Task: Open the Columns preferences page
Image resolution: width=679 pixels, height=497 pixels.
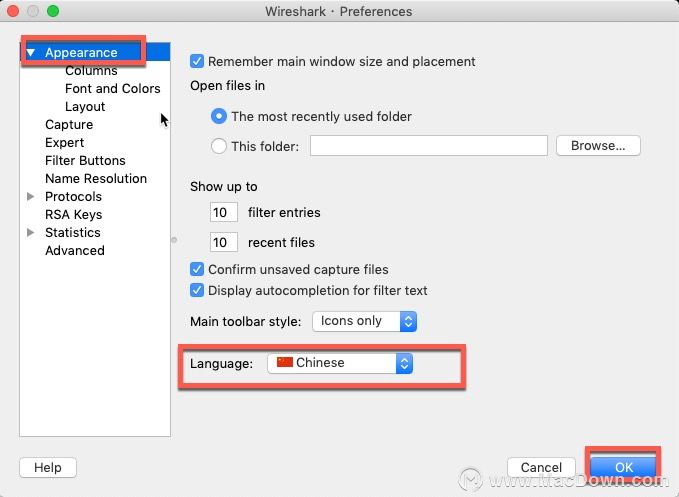Action: [91, 71]
